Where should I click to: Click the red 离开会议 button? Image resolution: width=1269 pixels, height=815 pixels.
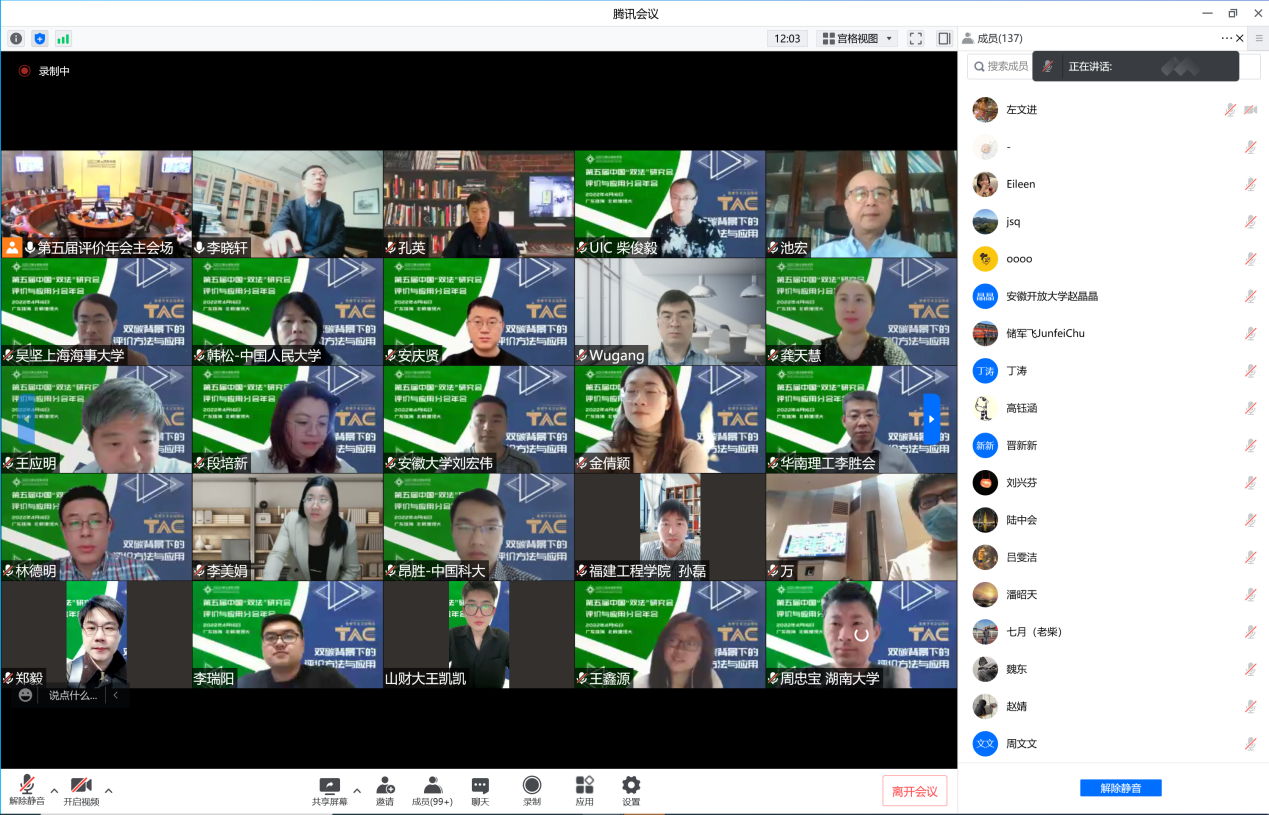click(914, 791)
